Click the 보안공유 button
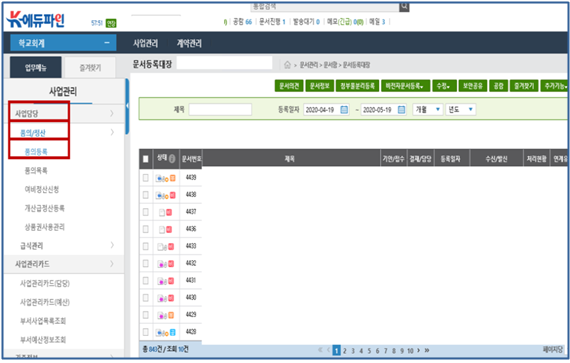Screen dimensions: 570x363 473,86
